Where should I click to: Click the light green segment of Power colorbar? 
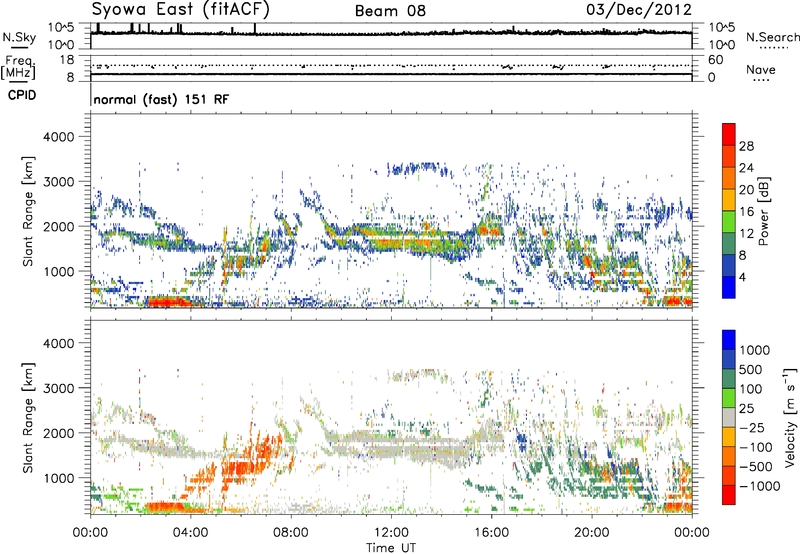tap(729, 222)
